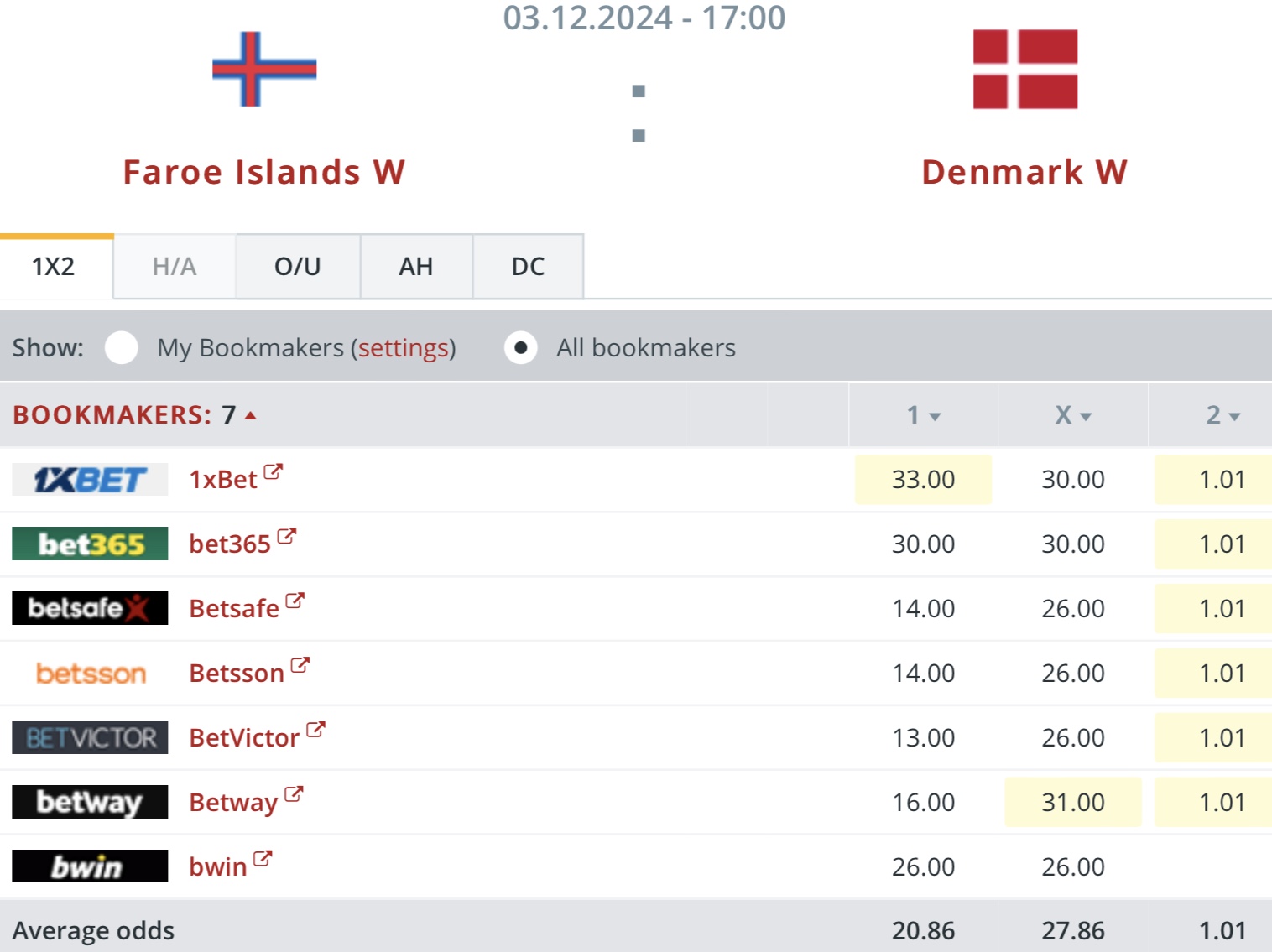This screenshot has height=952, width=1272.
Task: Click the Faroe Islands flag
Action: point(264,70)
